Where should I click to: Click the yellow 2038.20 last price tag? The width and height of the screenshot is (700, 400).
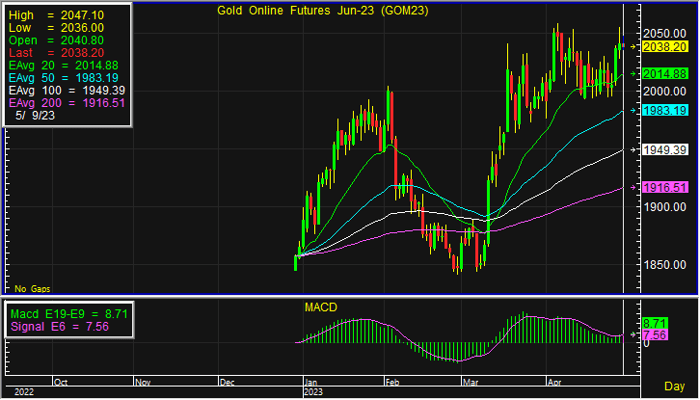point(664,46)
